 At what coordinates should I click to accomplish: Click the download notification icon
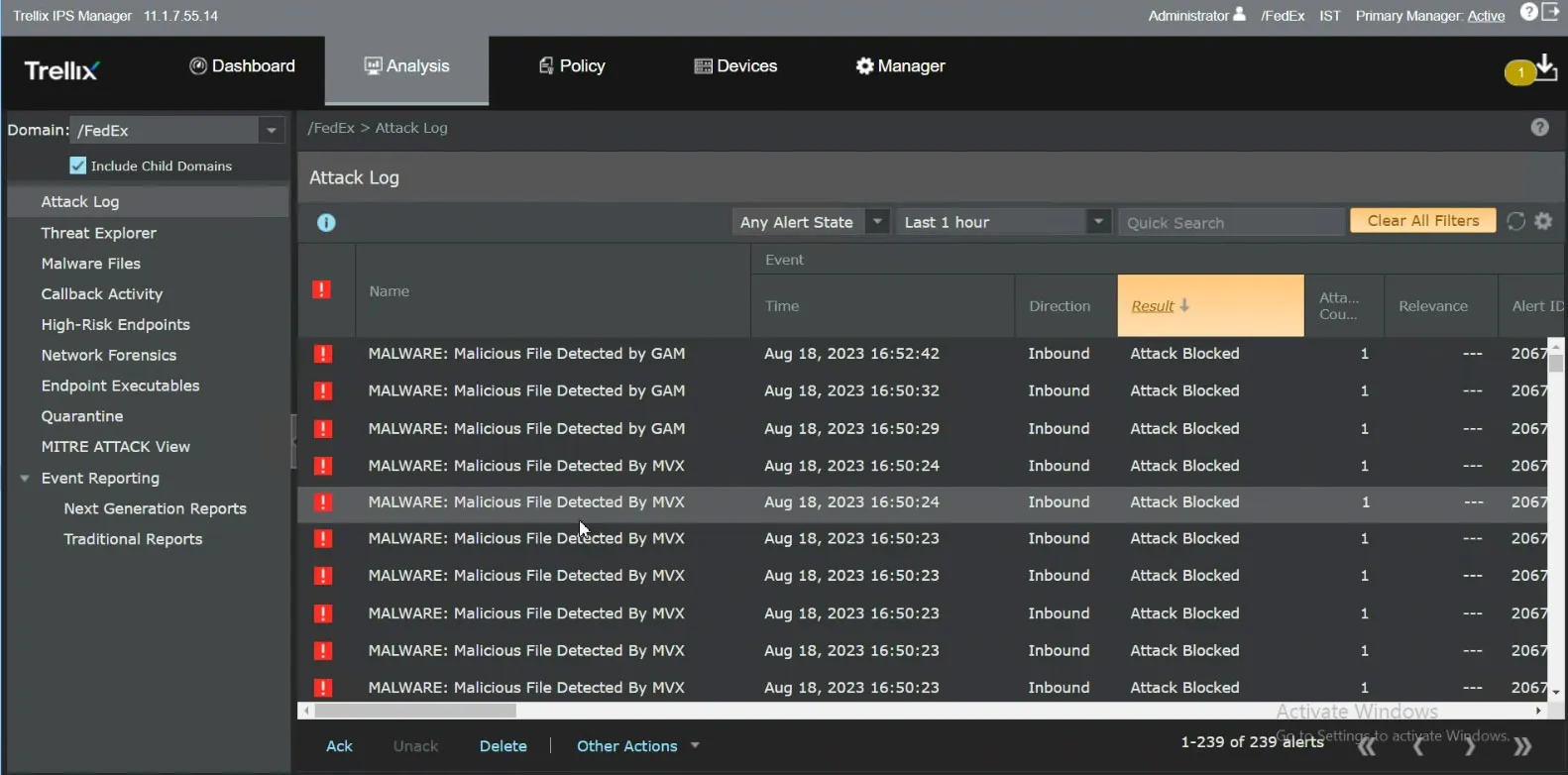click(1545, 68)
